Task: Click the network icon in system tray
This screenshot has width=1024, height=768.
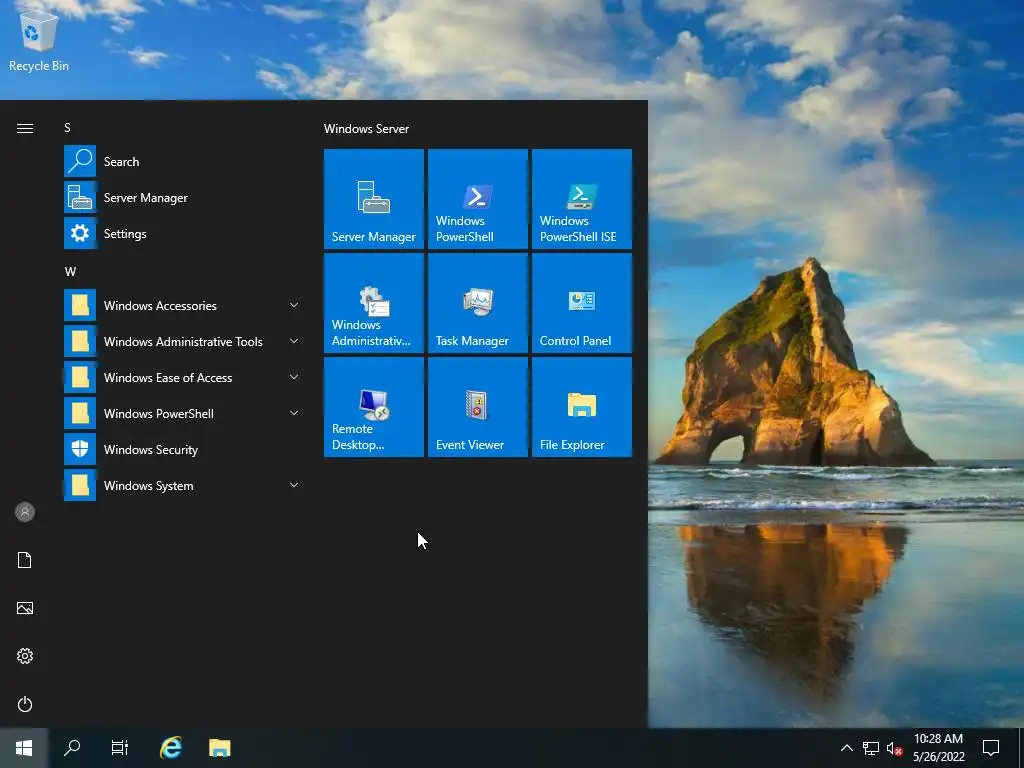Action: tap(871, 748)
